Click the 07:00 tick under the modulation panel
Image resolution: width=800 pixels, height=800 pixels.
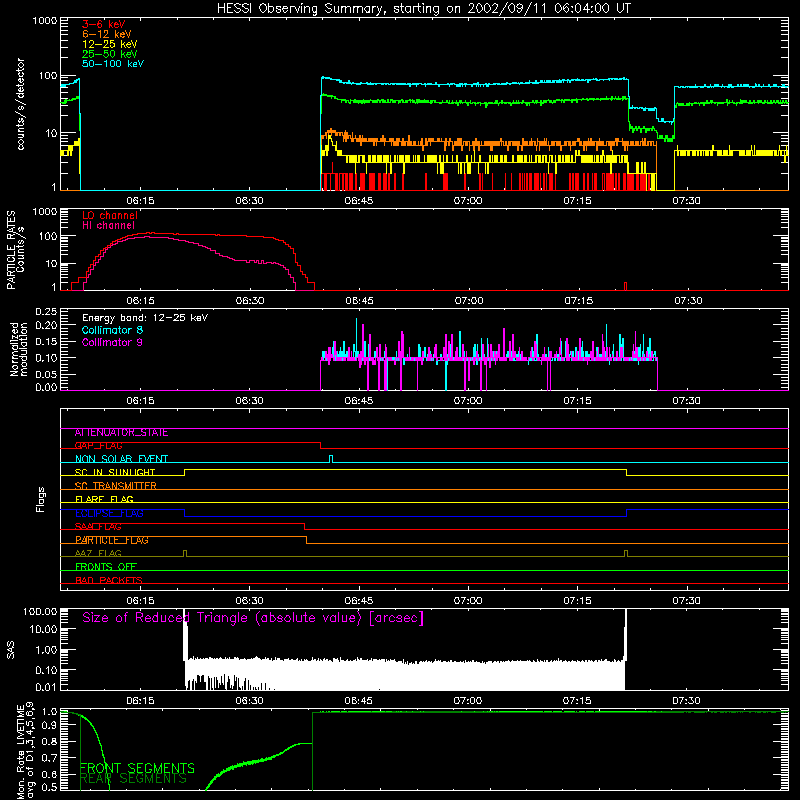[x=468, y=401]
